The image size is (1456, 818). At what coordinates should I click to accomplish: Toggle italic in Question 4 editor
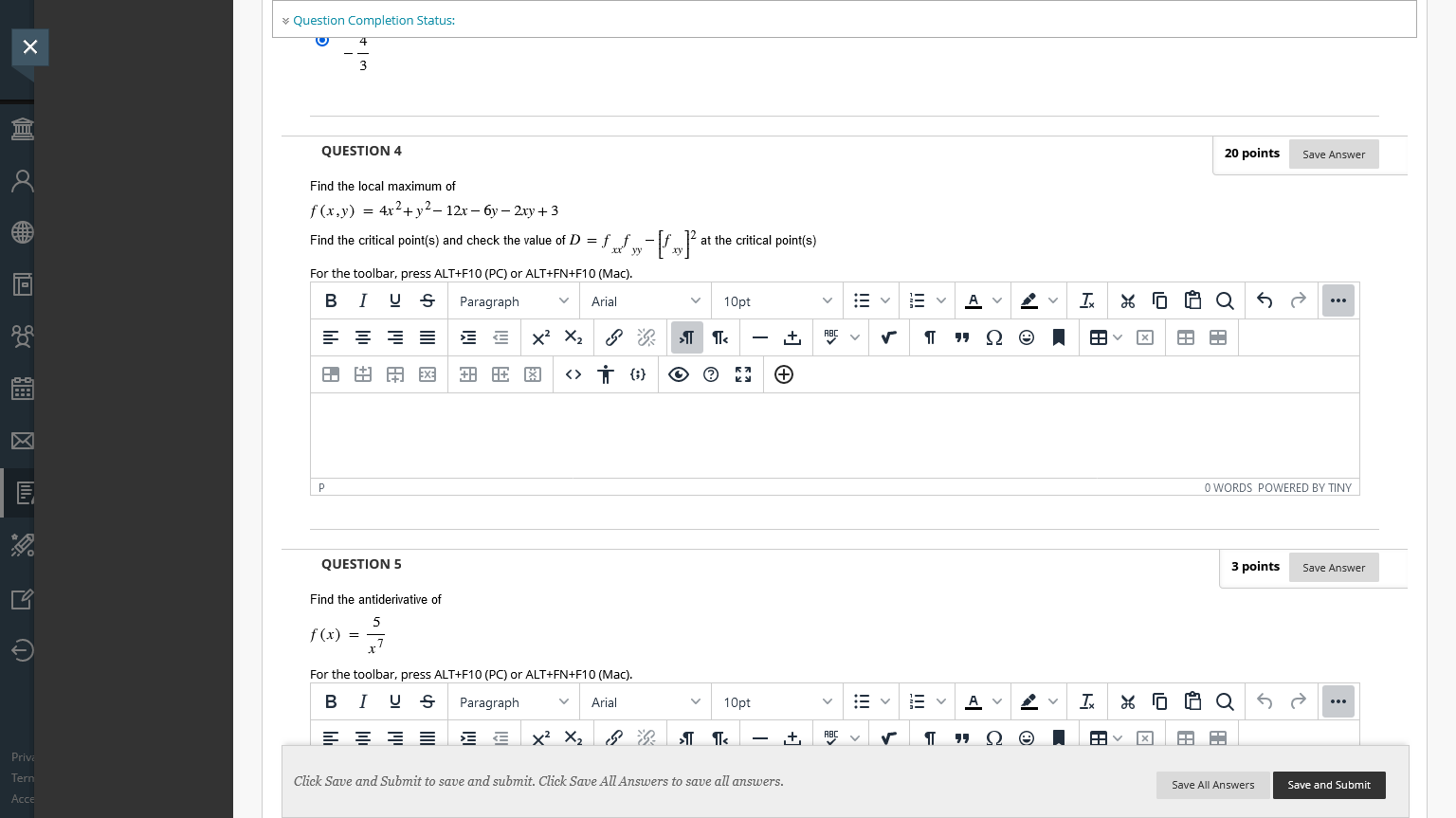(x=363, y=300)
